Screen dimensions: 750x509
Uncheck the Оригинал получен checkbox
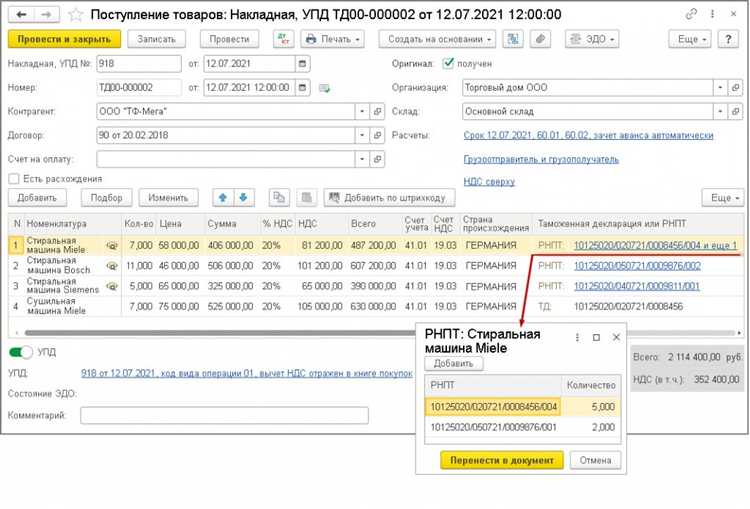coord(449,63)
